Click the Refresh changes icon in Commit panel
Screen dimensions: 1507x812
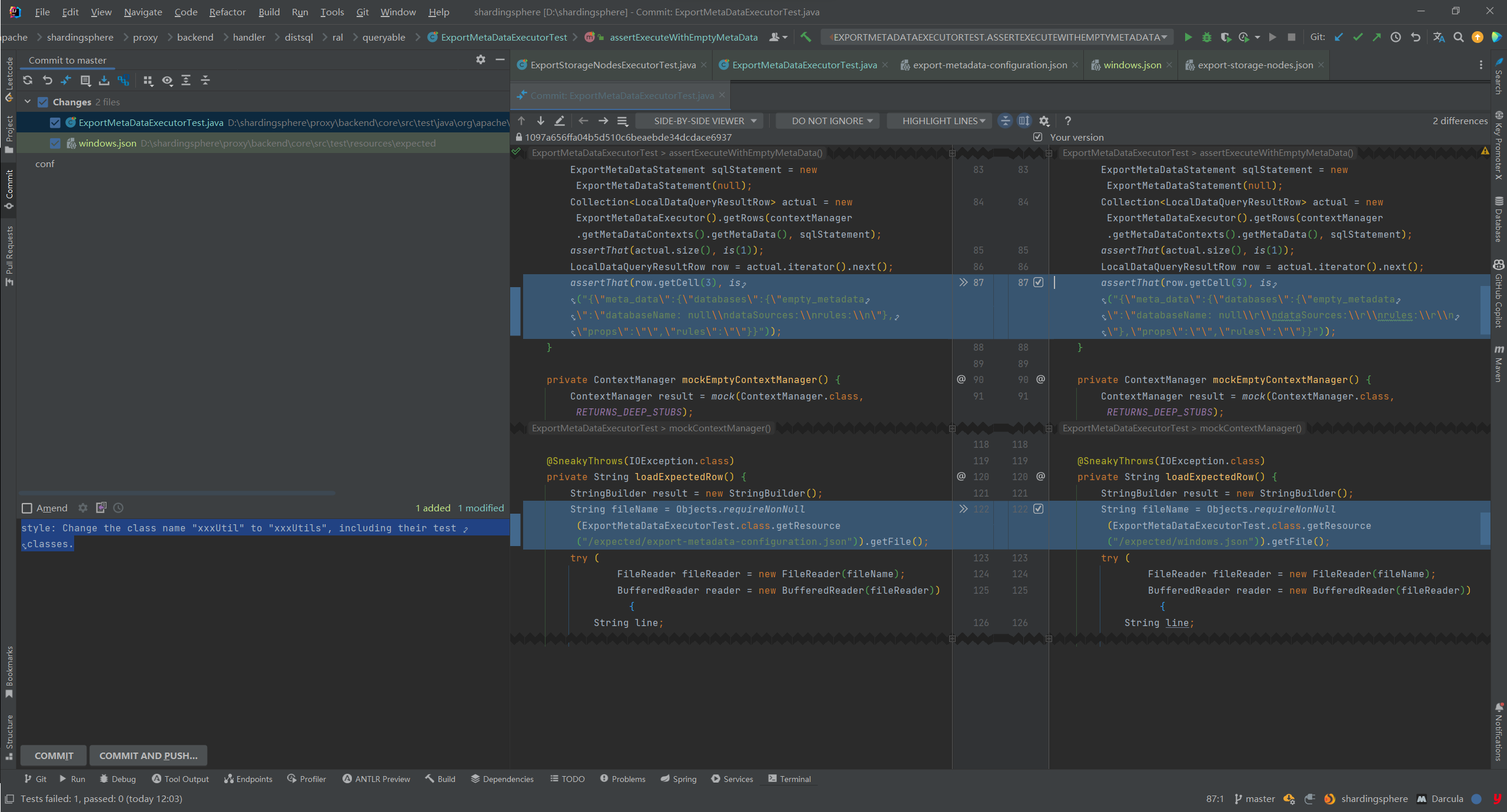[28, 81]
